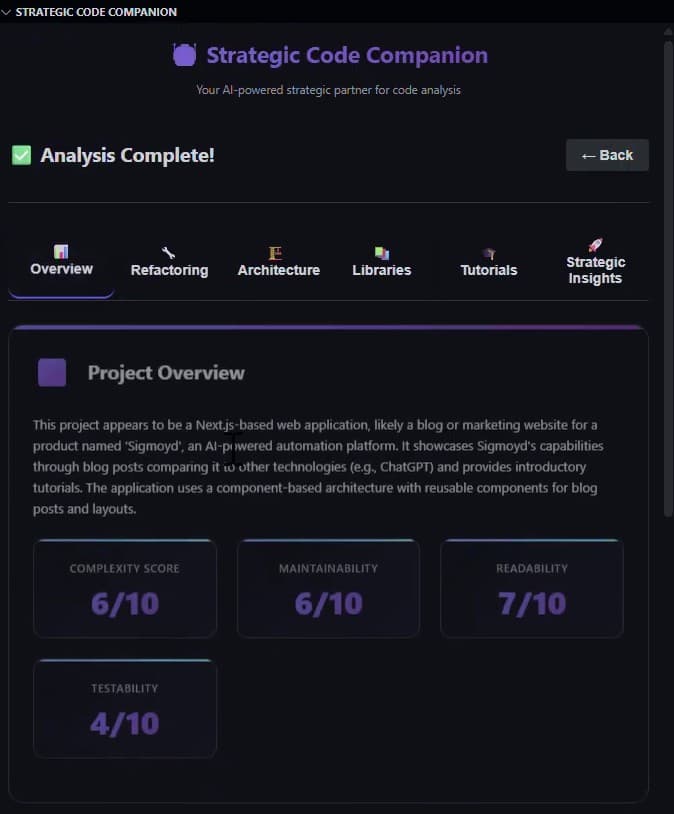Select the bar chart icon on Overview tab
674x814 pixels.
(61, 253)
